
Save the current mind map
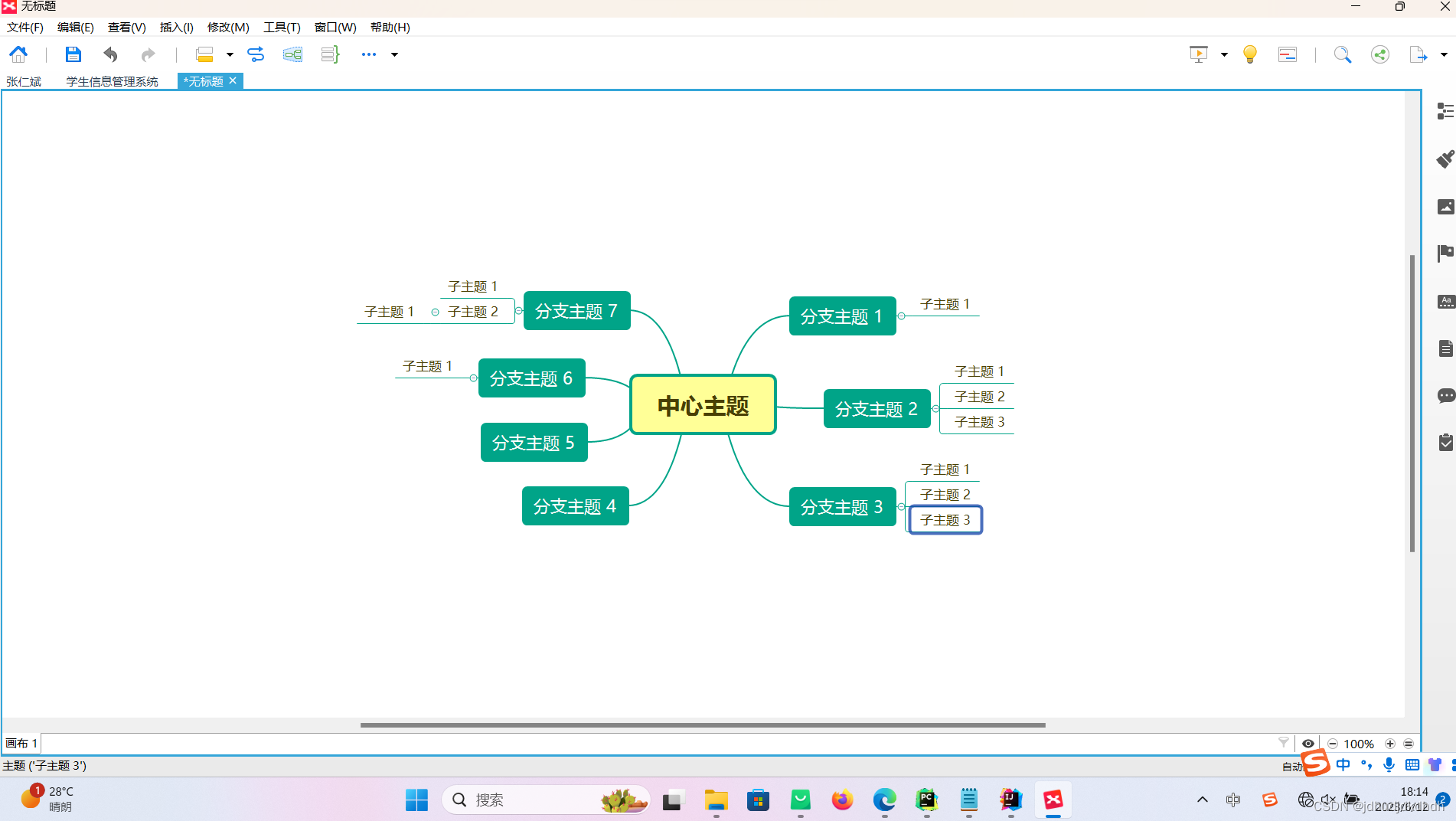(73, 54)
